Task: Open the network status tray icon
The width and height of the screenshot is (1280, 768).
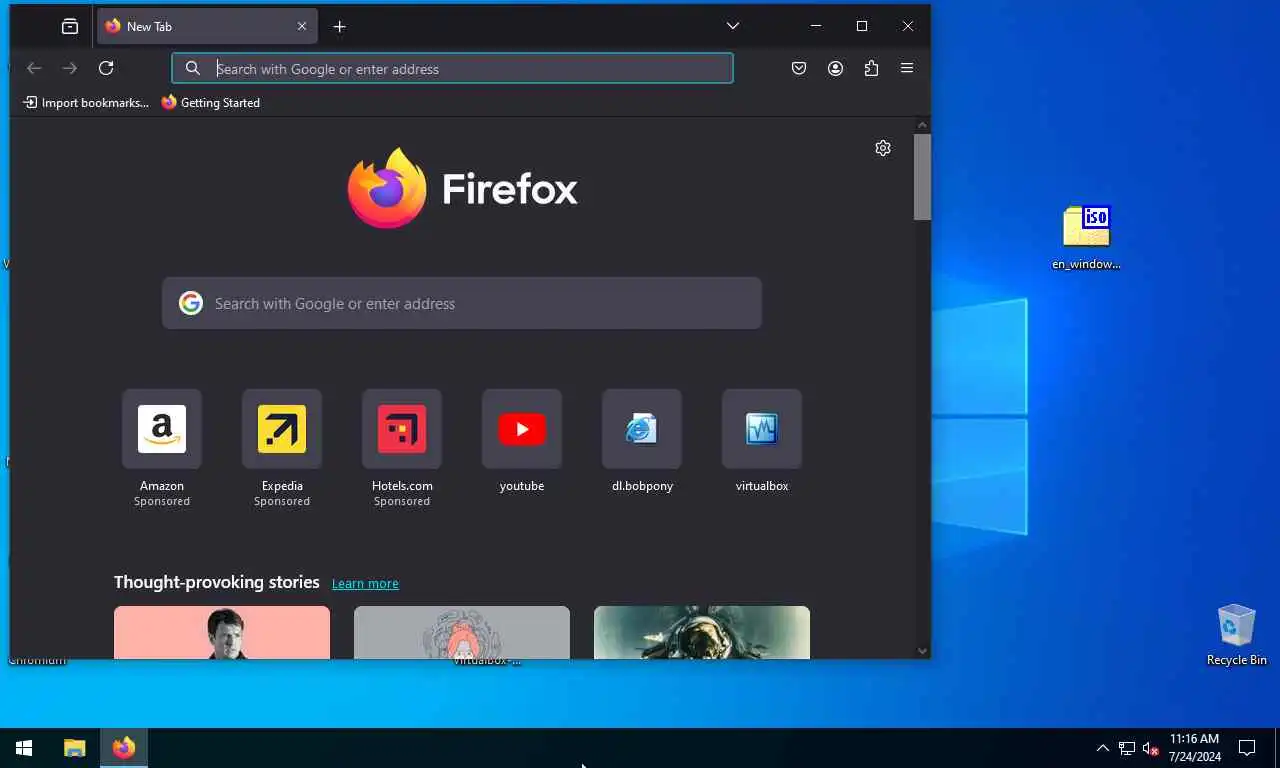Action: pyautogui.click(x=1127, y=748)
